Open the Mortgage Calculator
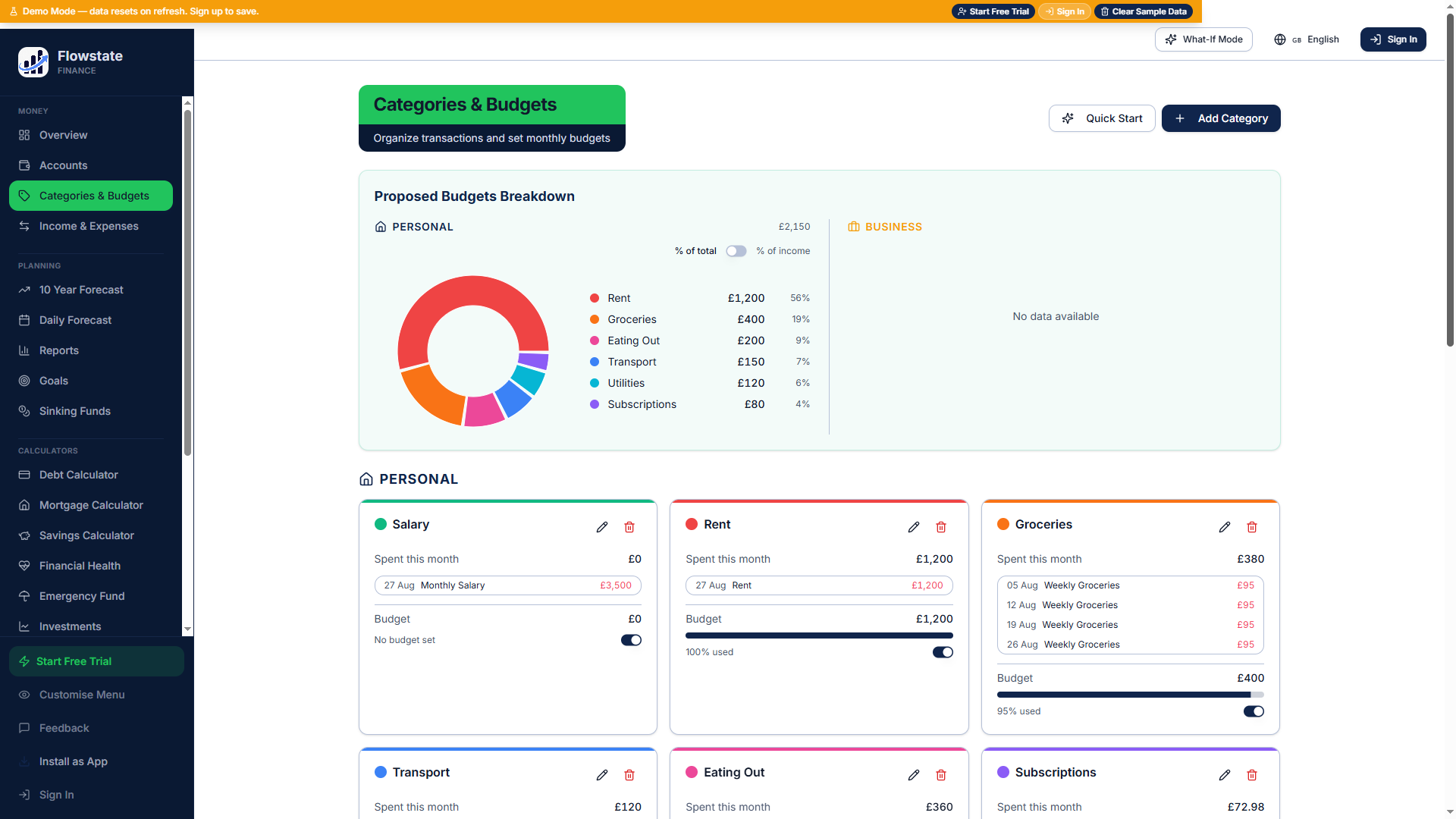 [91, 505]
